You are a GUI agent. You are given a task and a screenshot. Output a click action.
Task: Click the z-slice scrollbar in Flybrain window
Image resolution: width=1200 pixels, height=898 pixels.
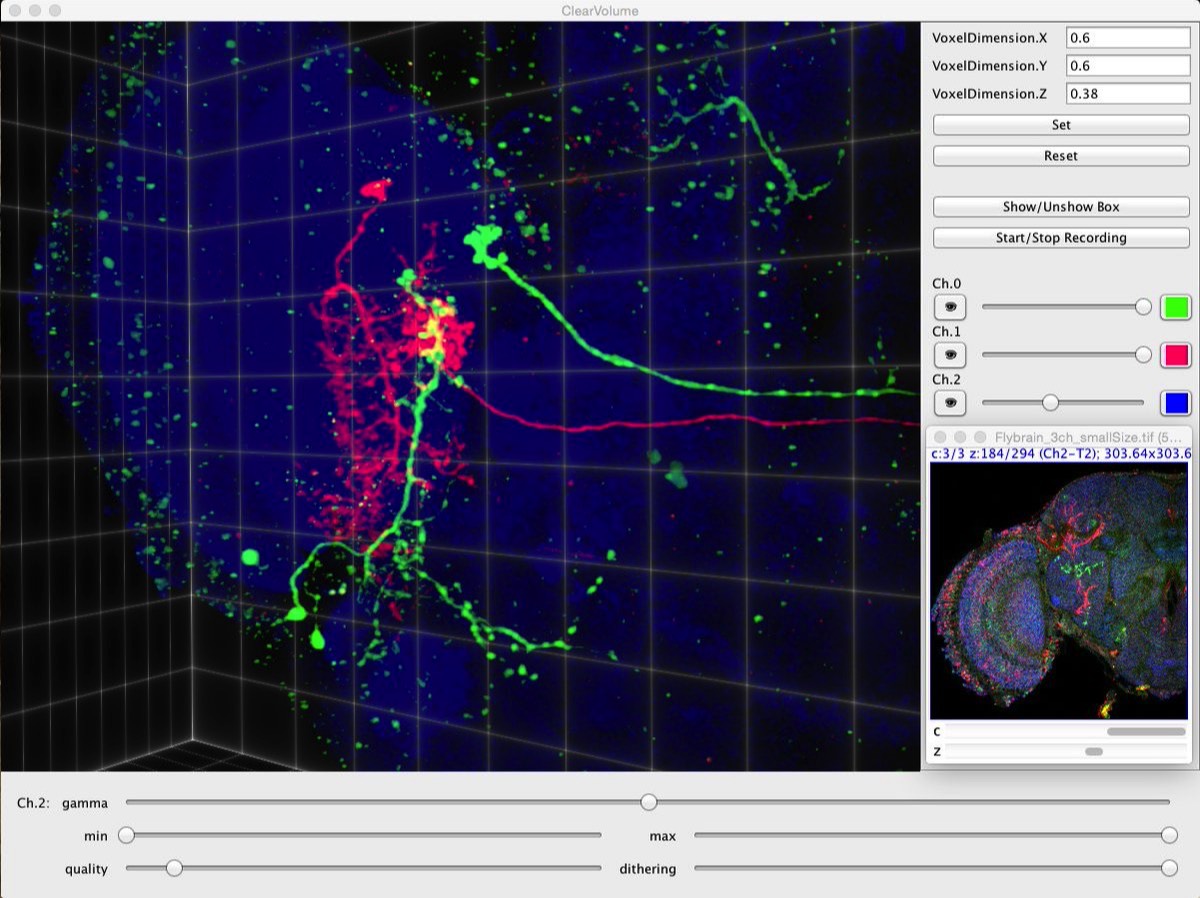coord(1094,751)
